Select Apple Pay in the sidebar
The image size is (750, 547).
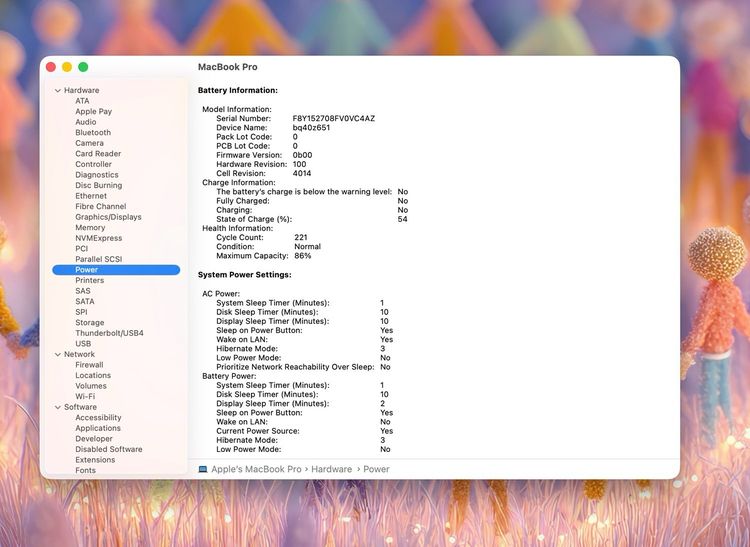[x=93, y=111]
